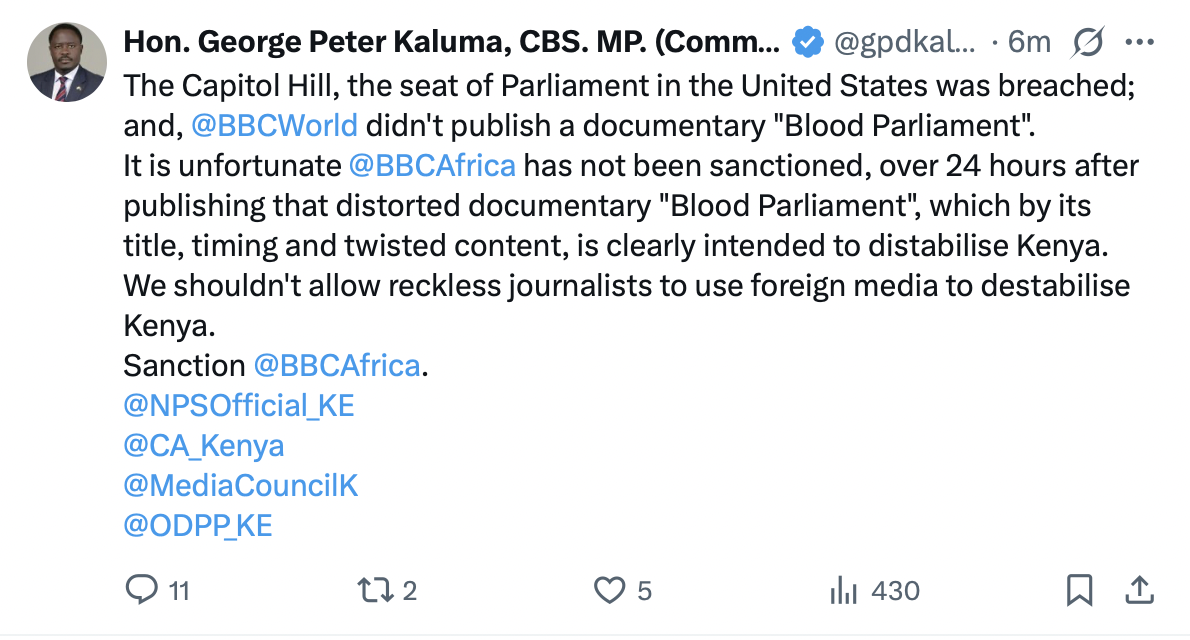The image size is (1190, 640).
Task: Open the @BBCWorld mention
Action: pos(273,126)
